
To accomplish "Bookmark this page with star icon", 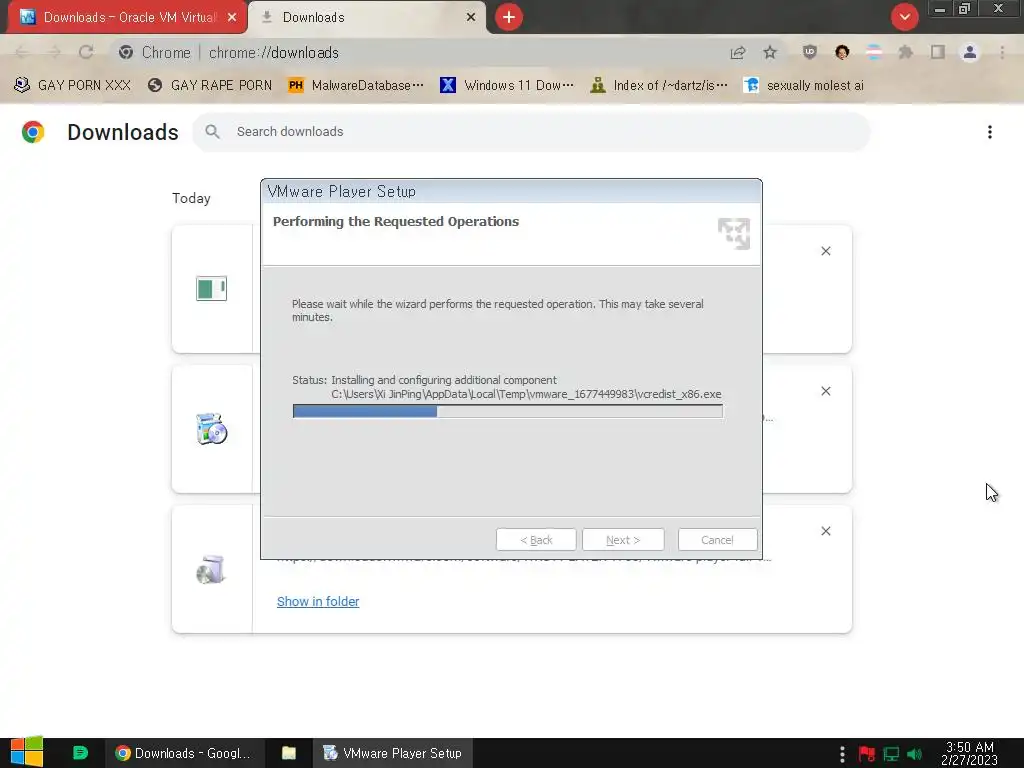I will [770, 52].
